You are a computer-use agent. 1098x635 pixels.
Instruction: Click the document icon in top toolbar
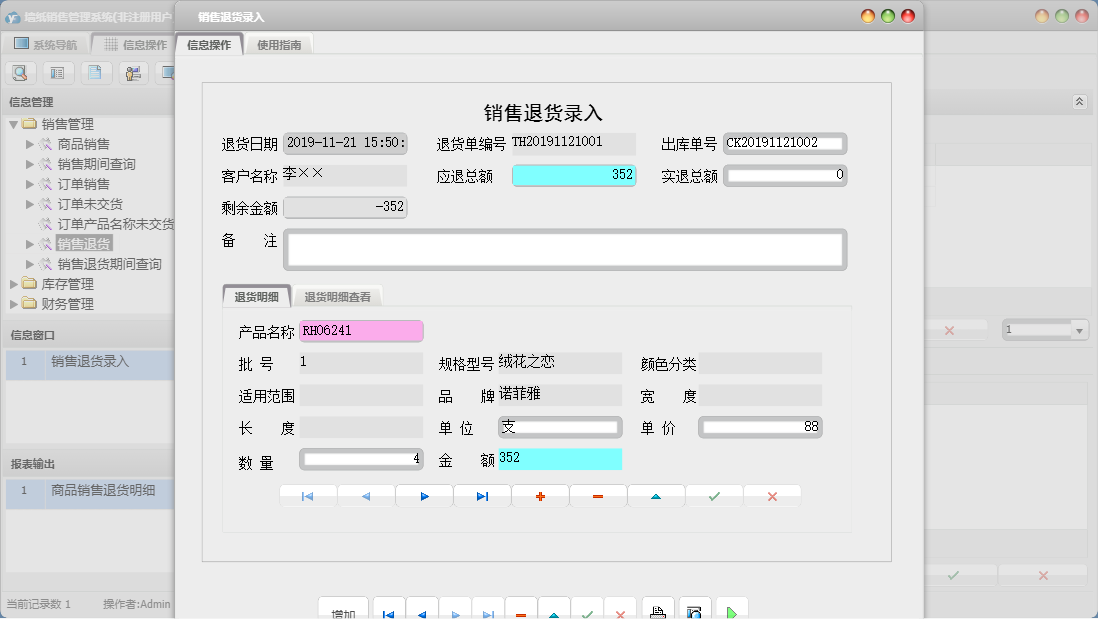[x=96, y=72]
